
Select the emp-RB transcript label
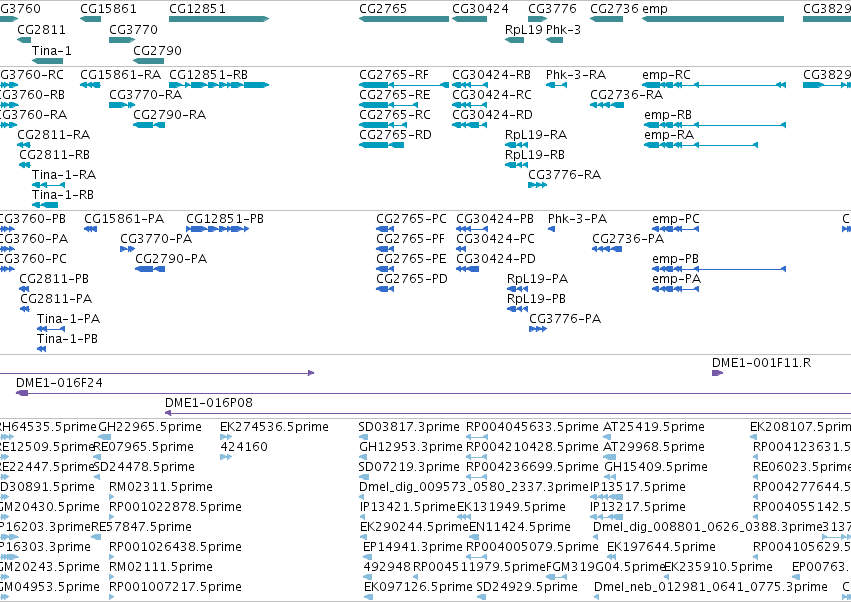coord(668,115)
